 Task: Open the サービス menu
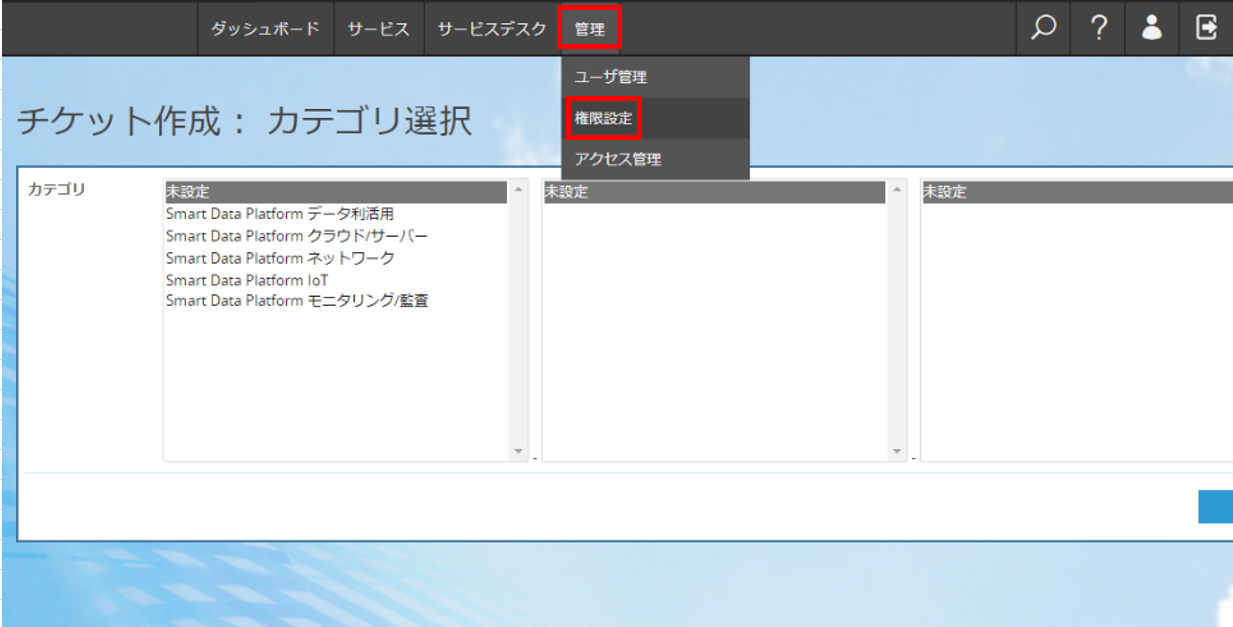pyautogui.click(x=379, y=29)
